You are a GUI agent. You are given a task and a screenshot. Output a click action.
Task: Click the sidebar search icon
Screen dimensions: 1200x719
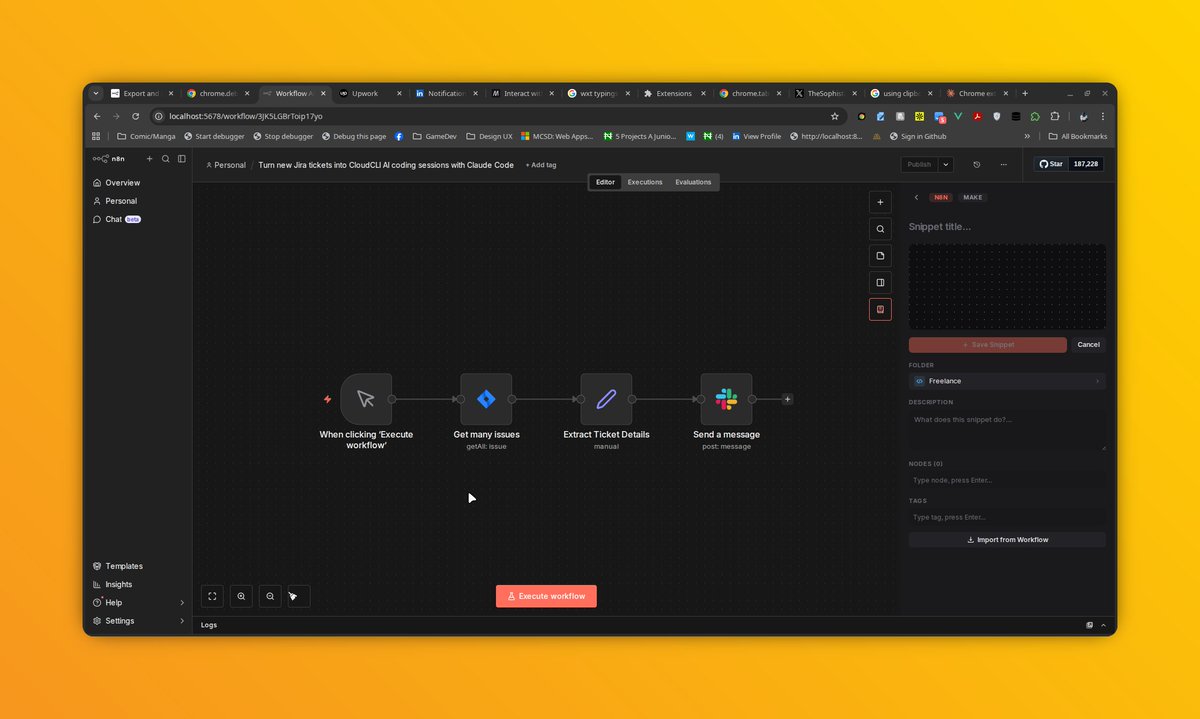[x=166, y=159]
